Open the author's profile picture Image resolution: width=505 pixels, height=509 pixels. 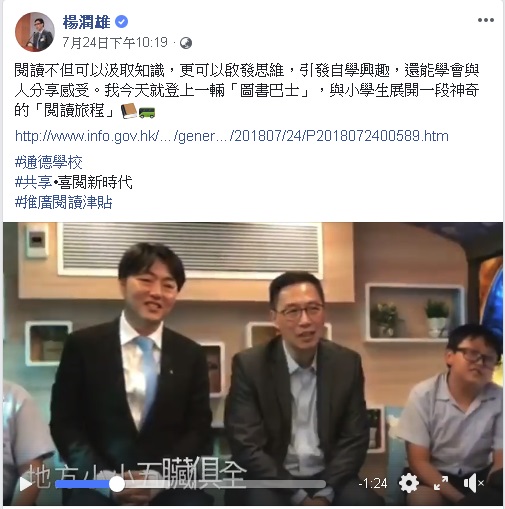click(35, 32)
